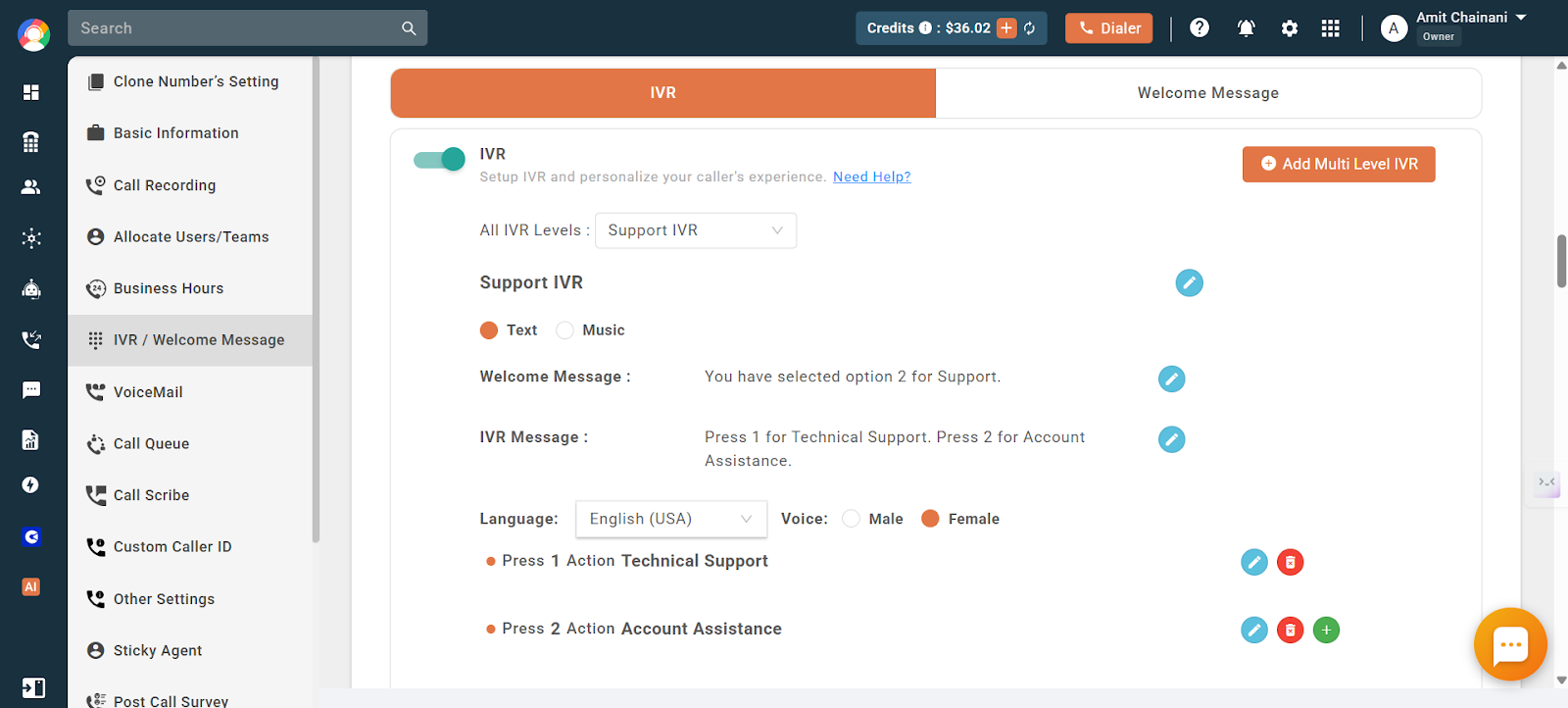Viewport: 1568px width, 708px height.
Task: Open Basic Information menu item
Action: (x=190, y=133)
